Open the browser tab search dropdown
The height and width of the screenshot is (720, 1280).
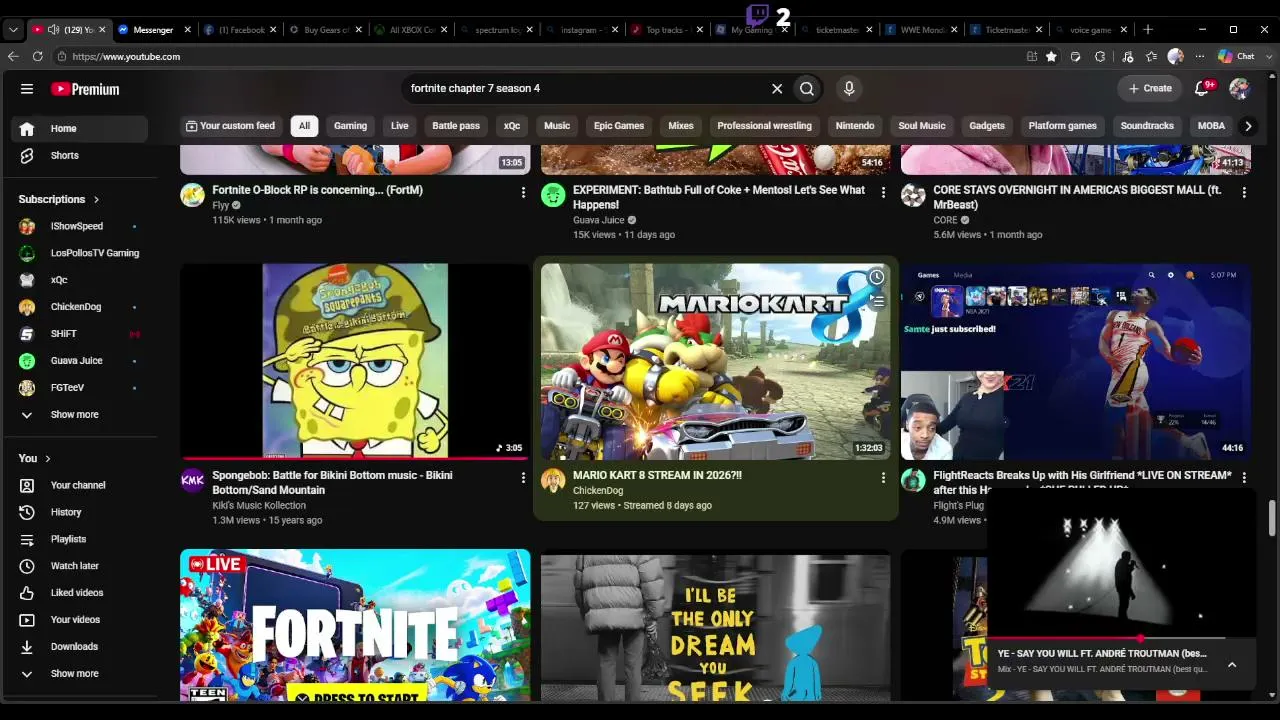(13, 30)
